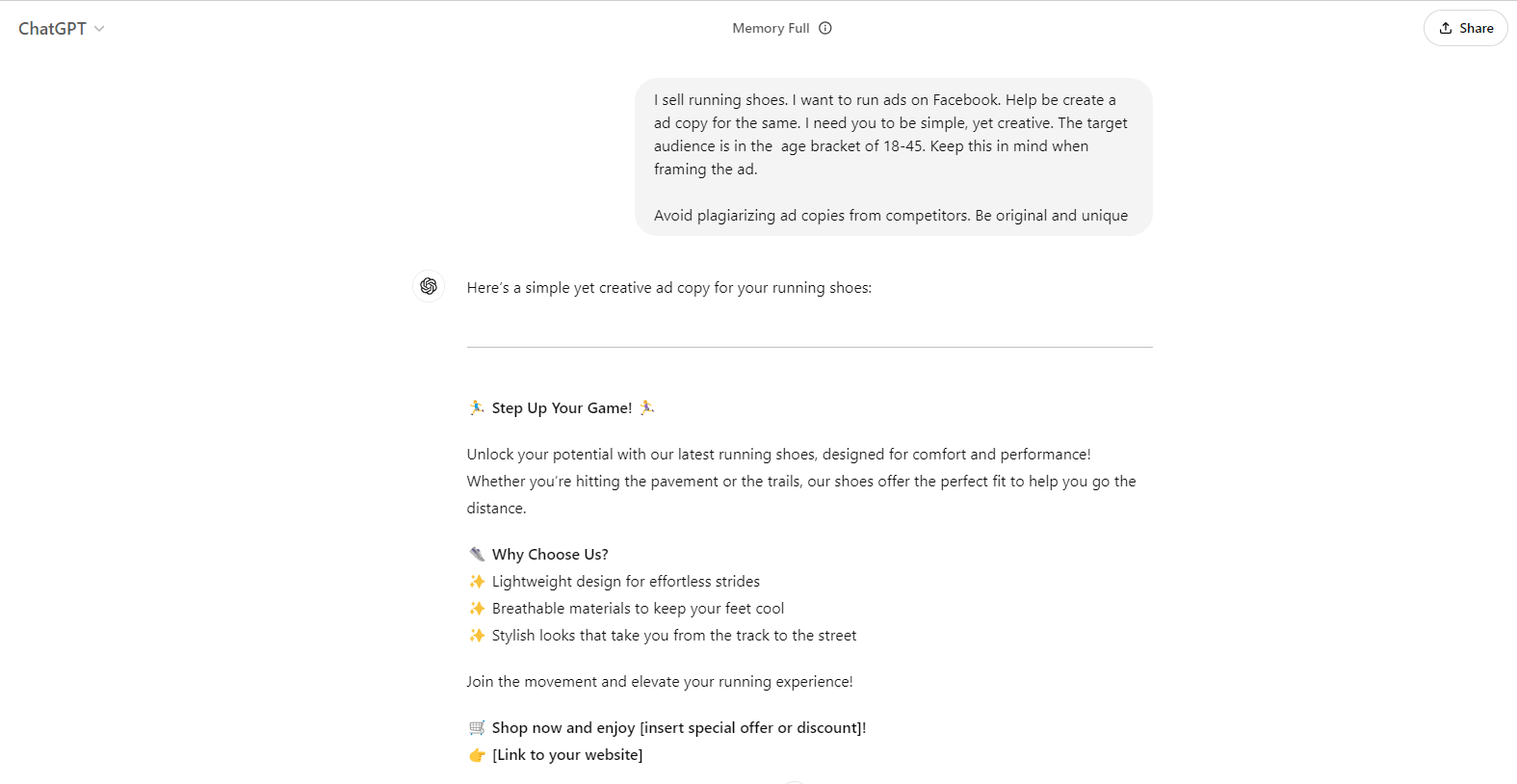Click the ChatGPT logo beside the response
The image size is (1517, 784).
(428, 286)
